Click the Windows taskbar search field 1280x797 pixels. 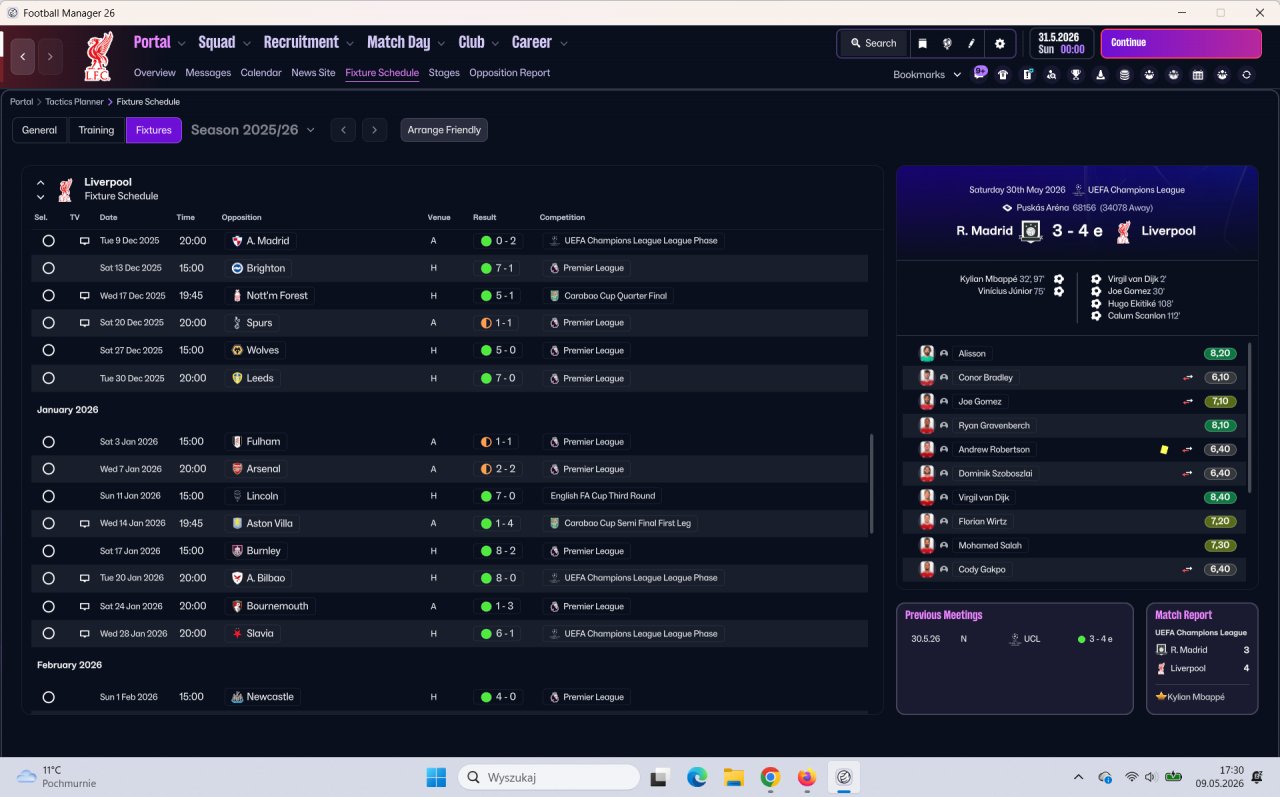coord(549,777)
